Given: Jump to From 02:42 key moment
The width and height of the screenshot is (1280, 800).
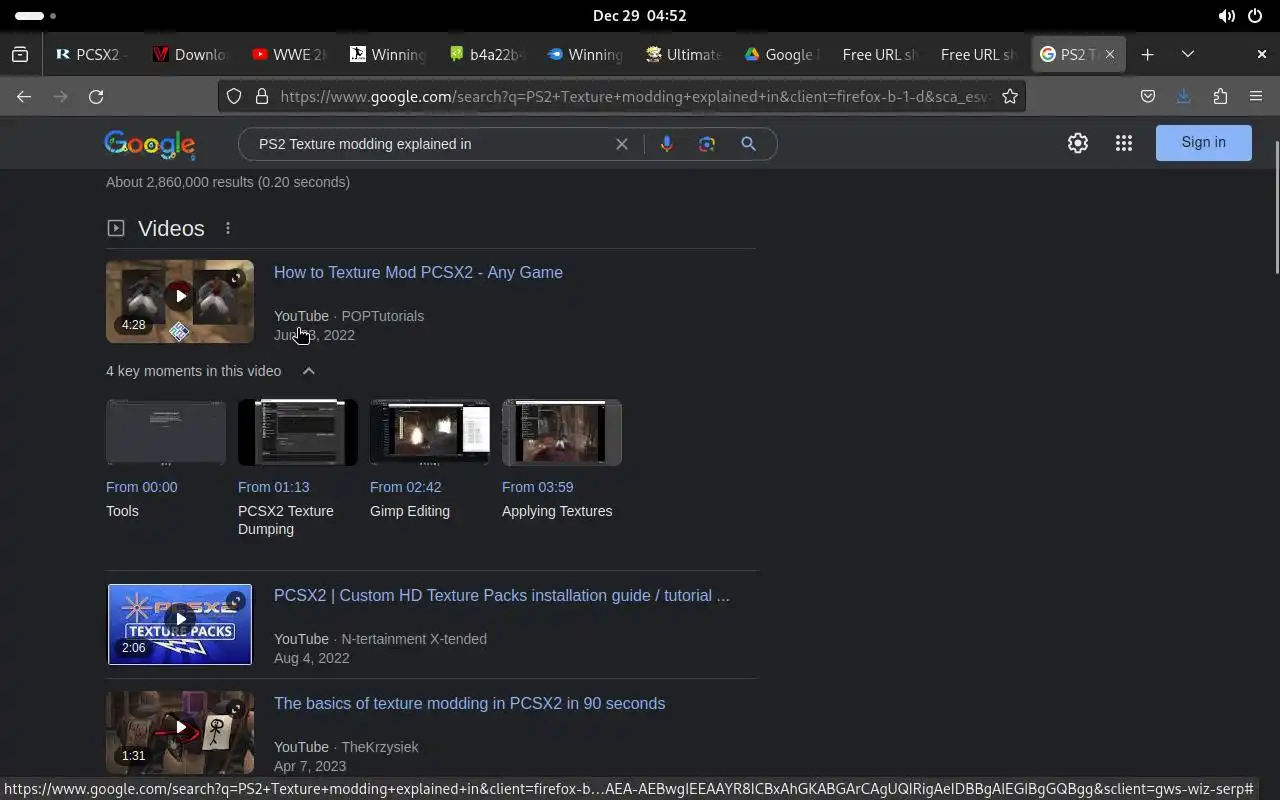Looking at the screenshot, I should tap(405, 487).
